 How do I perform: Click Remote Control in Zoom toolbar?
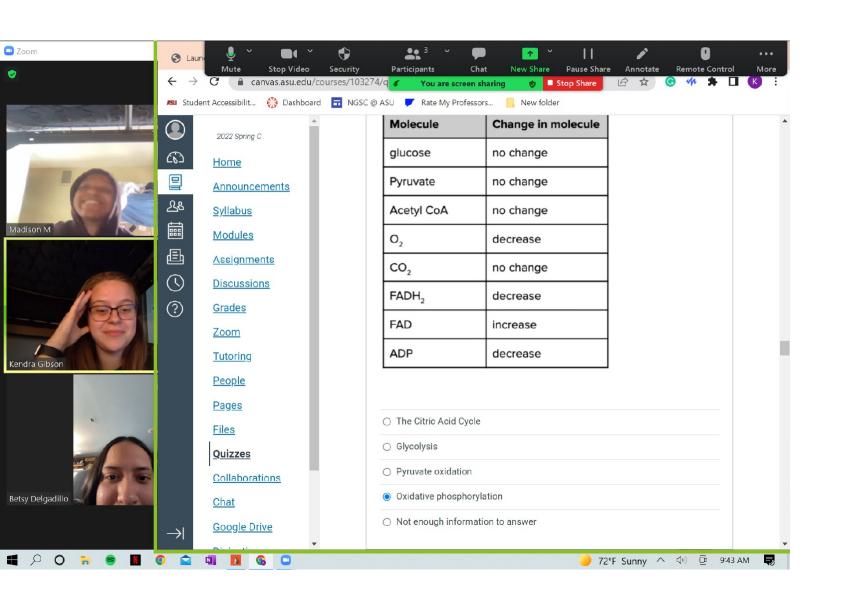click(705, 59)
